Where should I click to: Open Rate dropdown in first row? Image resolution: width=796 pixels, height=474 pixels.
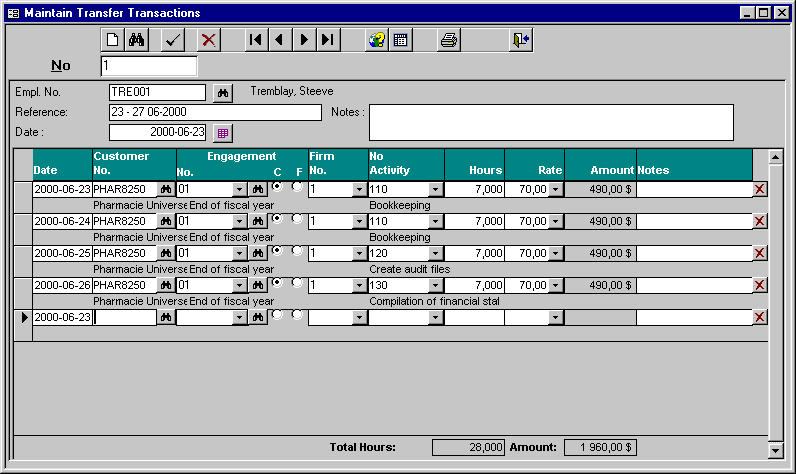click(x=555, y=189)
